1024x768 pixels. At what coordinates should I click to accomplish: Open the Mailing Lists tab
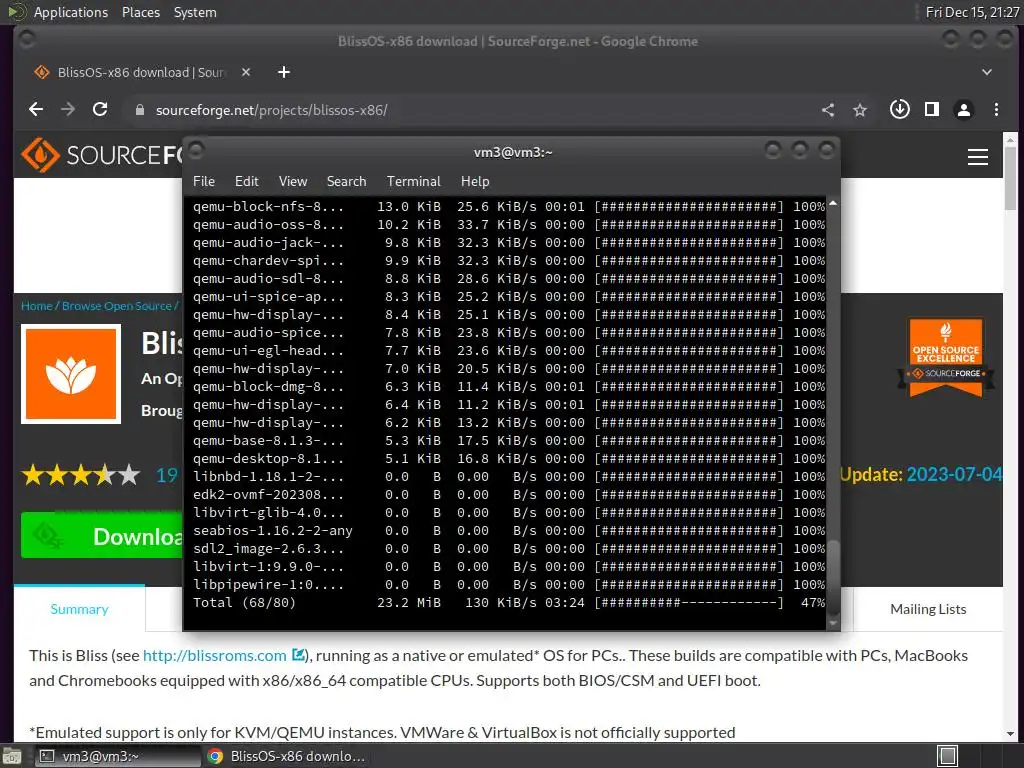928,609
